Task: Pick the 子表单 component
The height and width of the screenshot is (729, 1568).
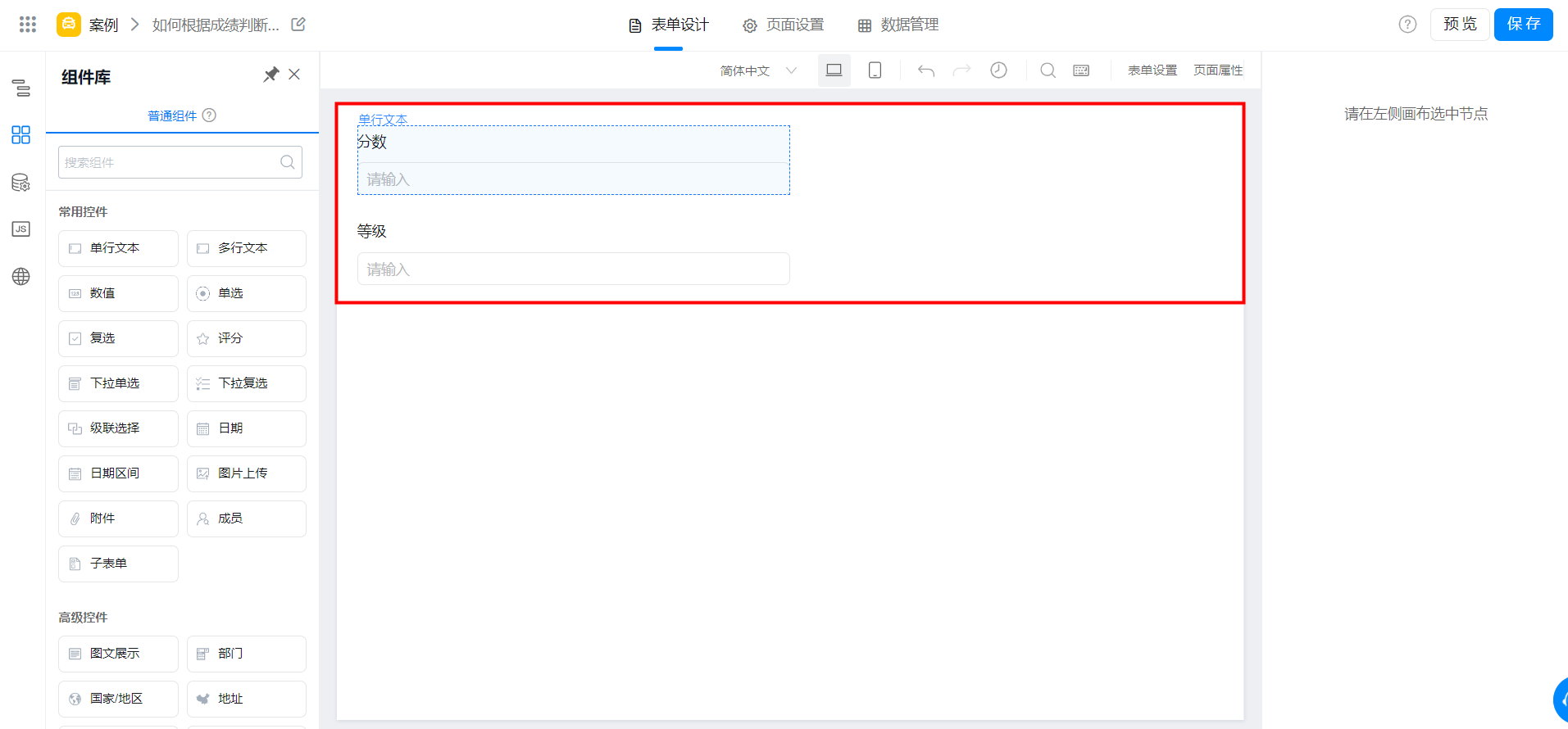Action: (x=118, y=564)
